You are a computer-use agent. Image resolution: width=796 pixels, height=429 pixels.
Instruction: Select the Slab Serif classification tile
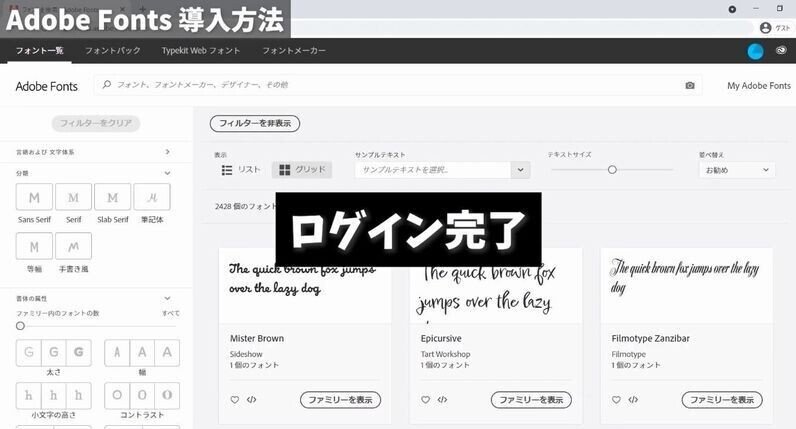coord(113,197)
